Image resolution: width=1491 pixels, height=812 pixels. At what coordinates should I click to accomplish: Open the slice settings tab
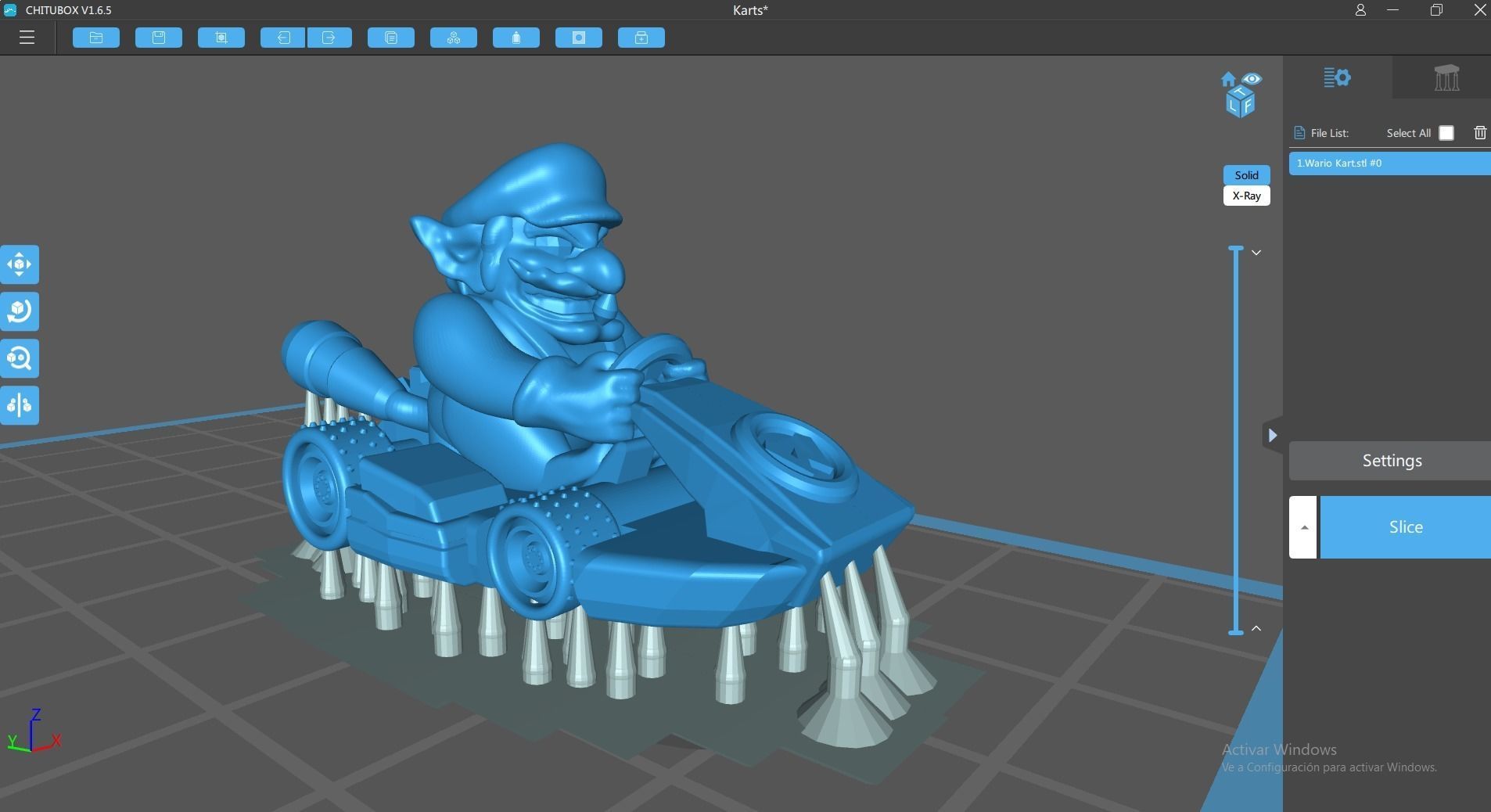click(x=1337, y=77)
